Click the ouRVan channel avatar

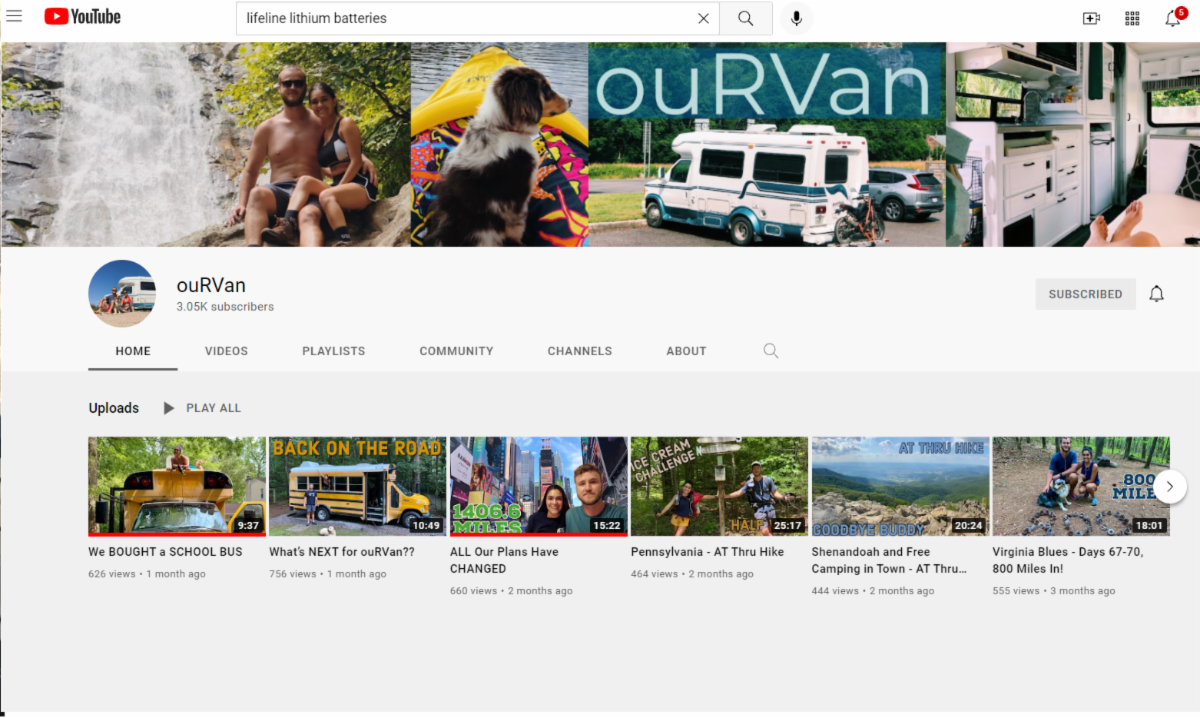(x=122, y=293)
